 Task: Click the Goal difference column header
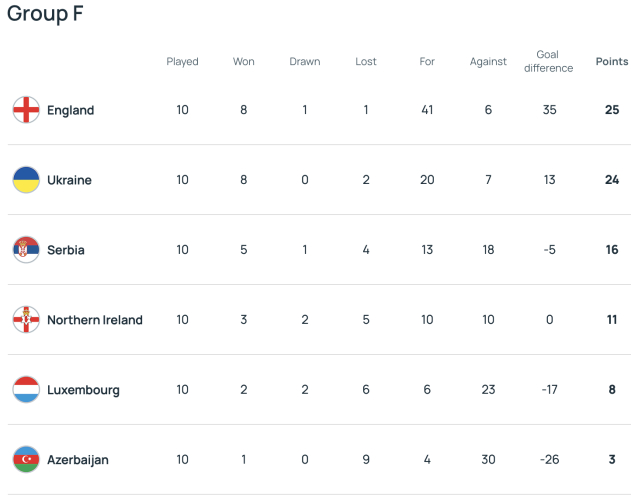coord(548,61)
